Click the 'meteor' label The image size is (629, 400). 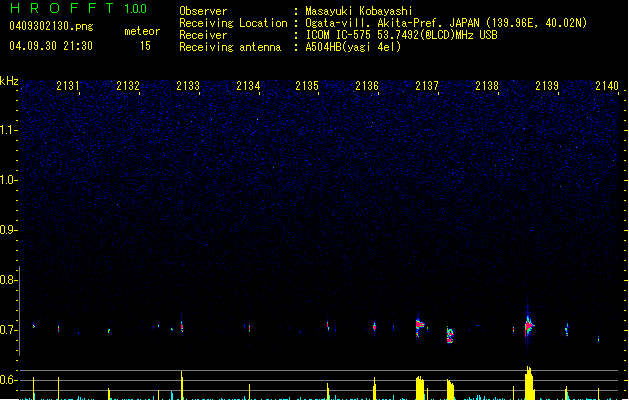pyautogui.click(x=142, y=31)
